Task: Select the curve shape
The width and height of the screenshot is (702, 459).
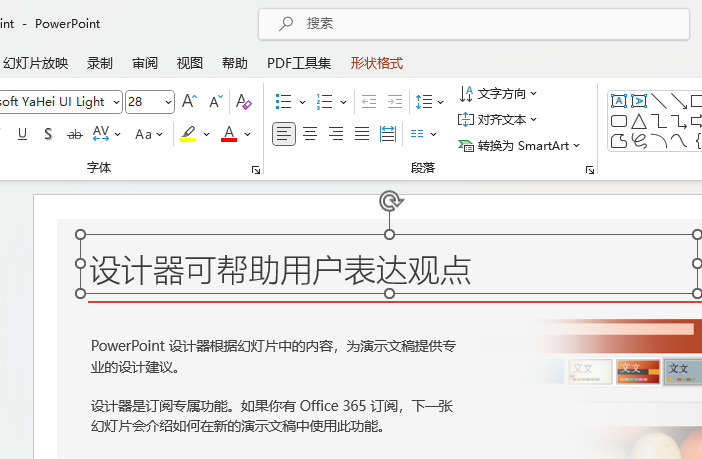Action: point(679,141)
